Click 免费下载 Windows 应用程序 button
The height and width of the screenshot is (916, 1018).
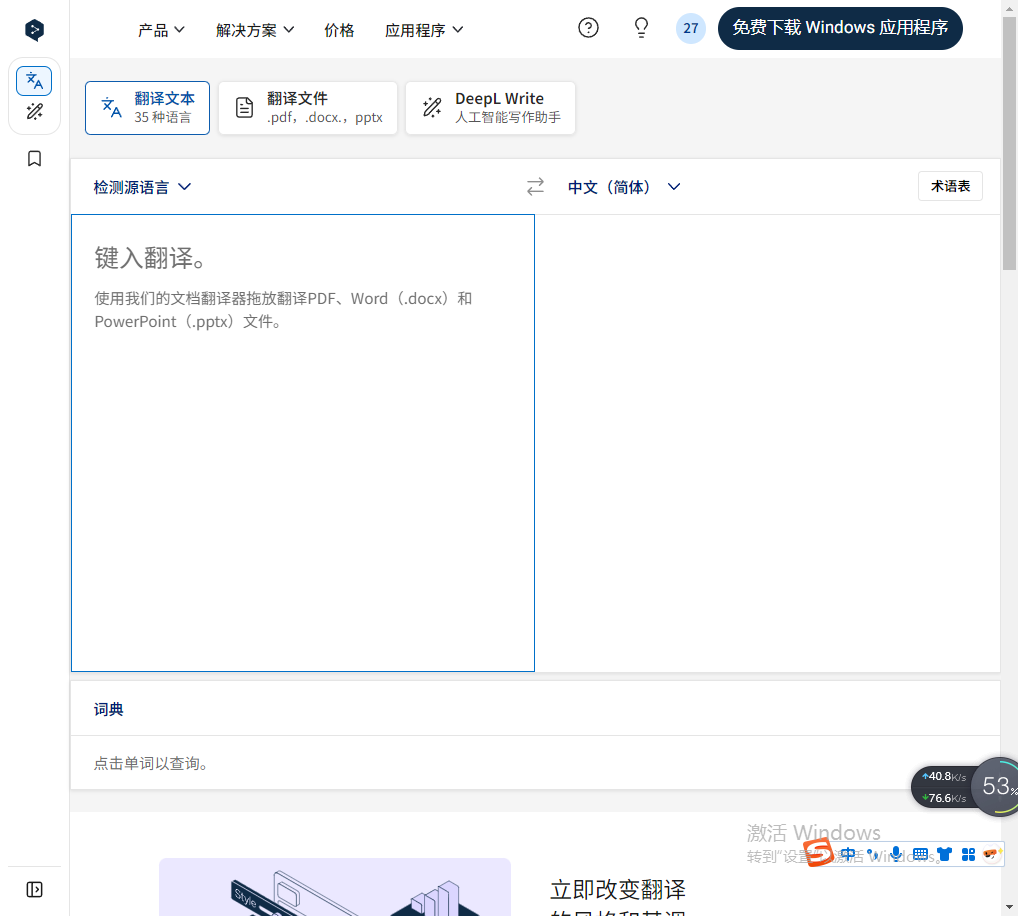point(840,28)
